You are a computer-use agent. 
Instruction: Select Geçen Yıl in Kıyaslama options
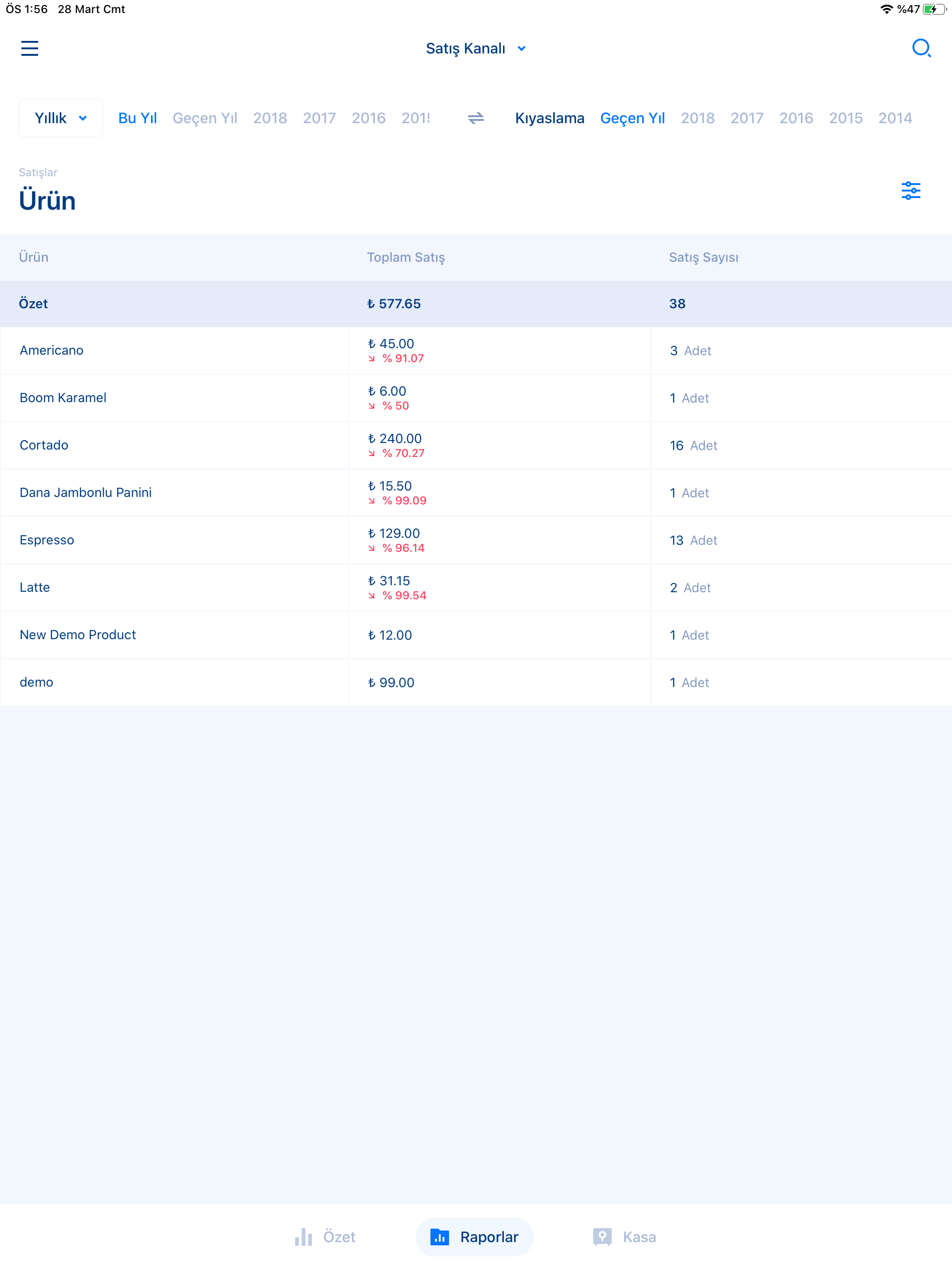click(632, 118)
